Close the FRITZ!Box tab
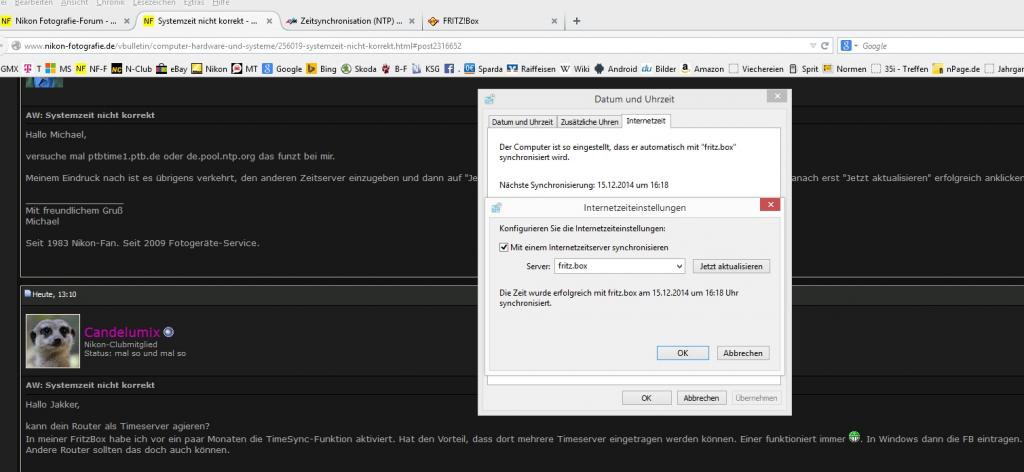This screenshot has width=1024, height=472. pos(554,21)
